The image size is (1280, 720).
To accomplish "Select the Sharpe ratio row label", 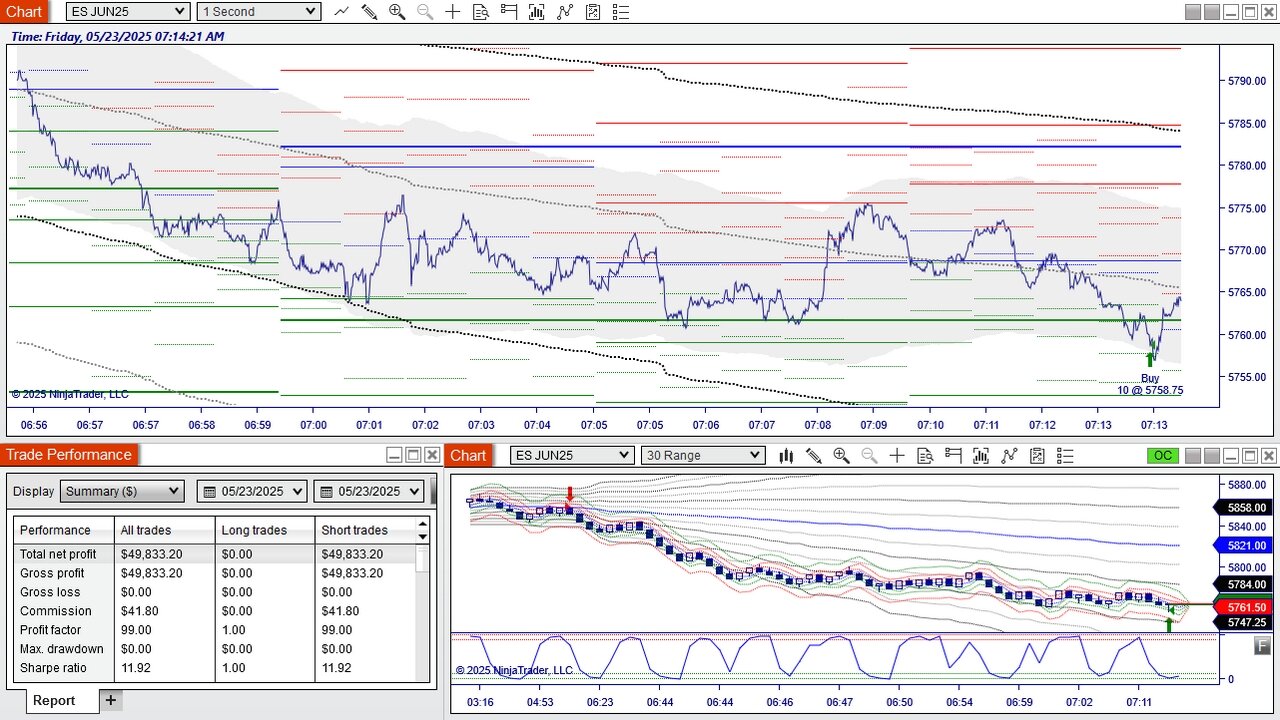I will (54, 668).
